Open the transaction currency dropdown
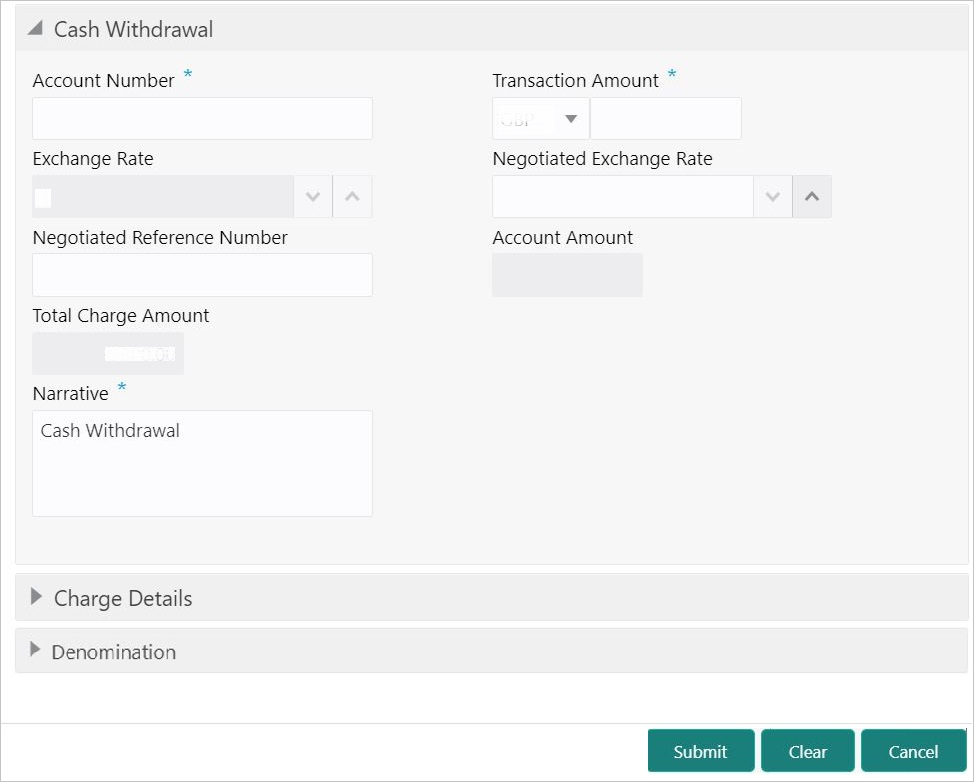The image size is (974, 782). 540,118
